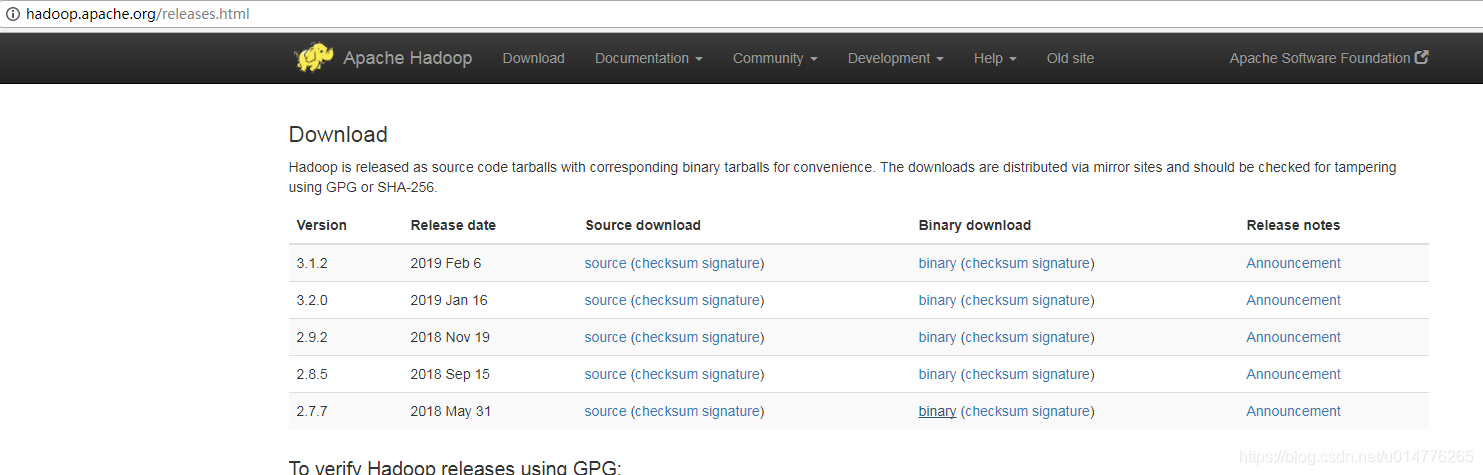Open the Apache Hadoop home brand link
1483x475 pixels.
(x=407, y=58)
